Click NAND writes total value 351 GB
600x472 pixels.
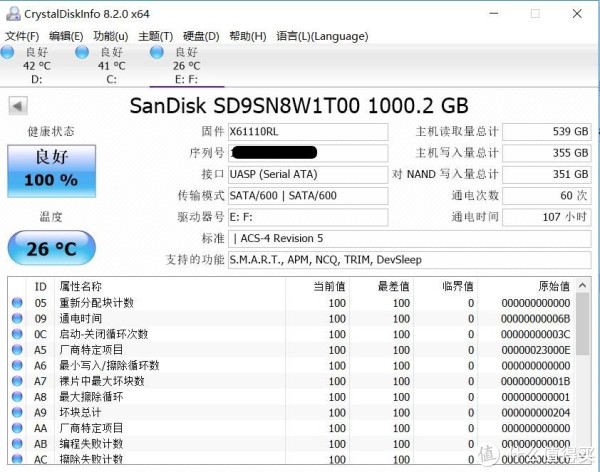point(547,175)
